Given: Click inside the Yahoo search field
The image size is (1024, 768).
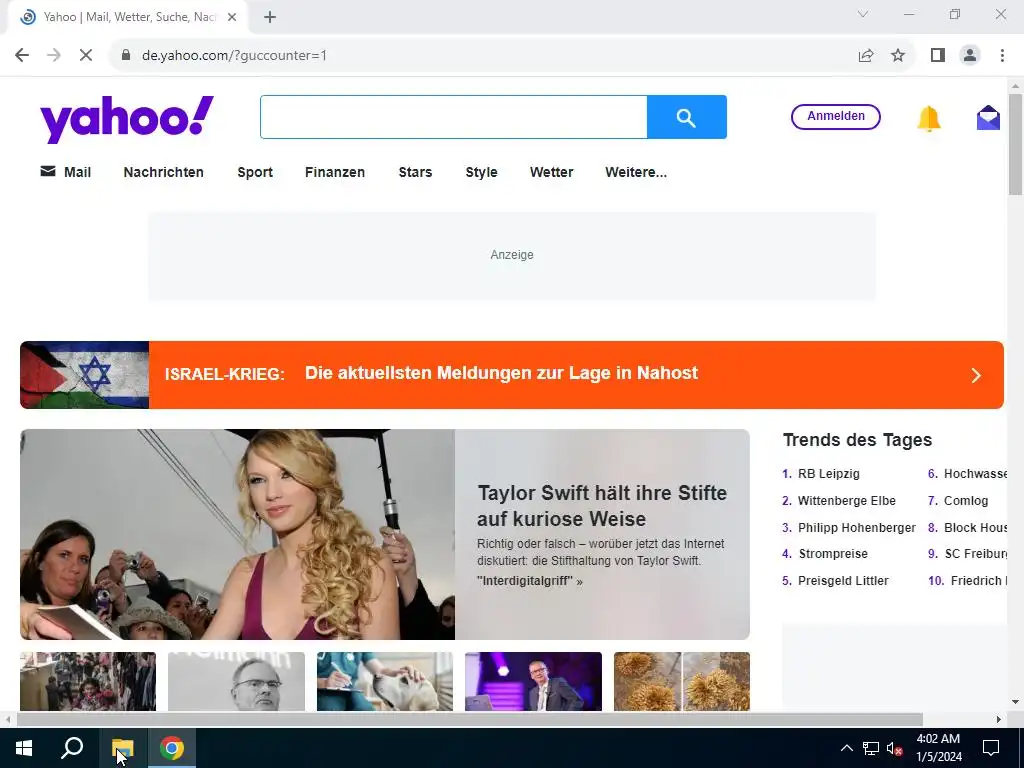Looking at the screenshot, I should point(453,117).
